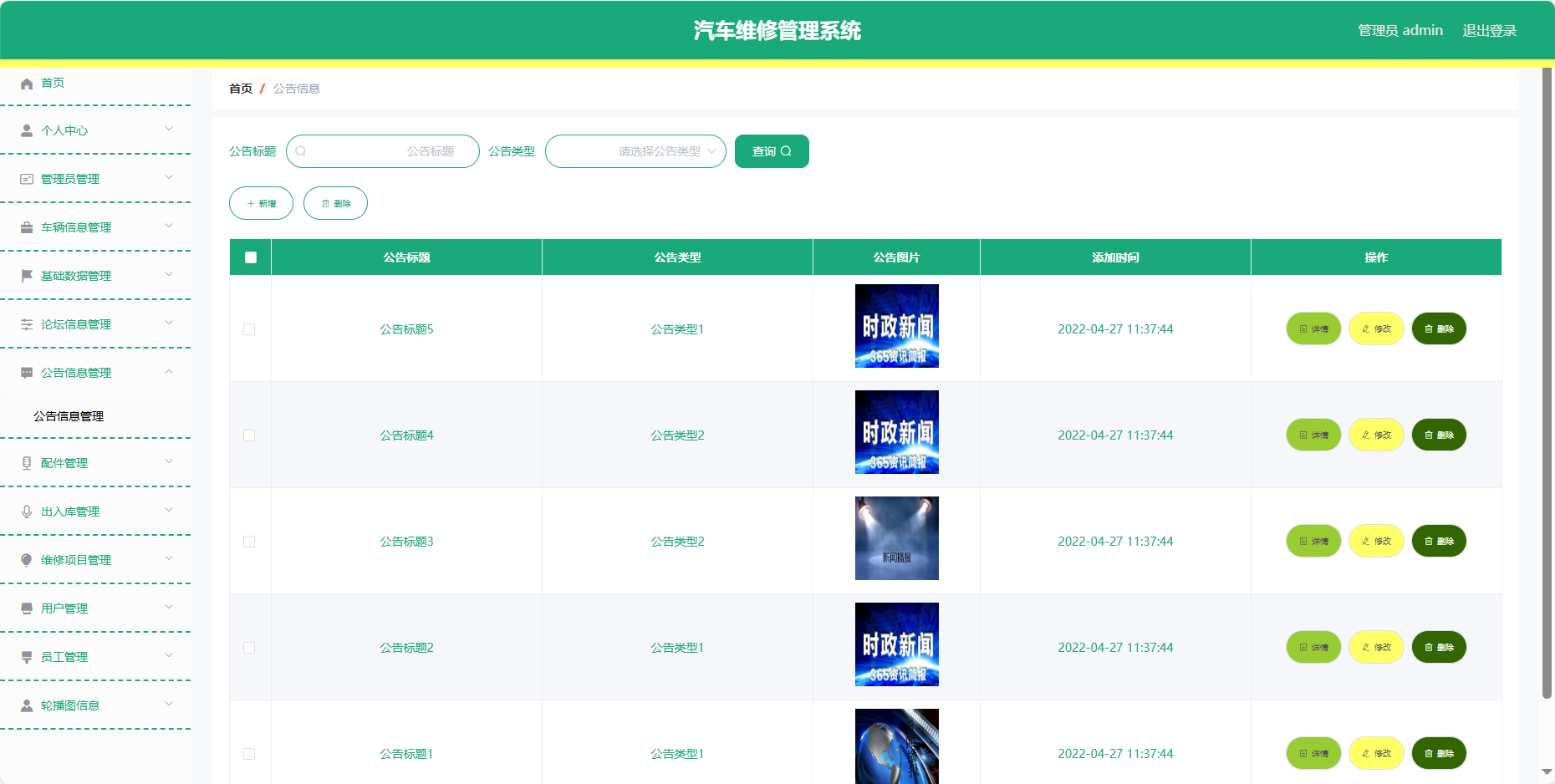Expand 个人中心 menu chevron
The height and width of the screenshot is (784, 1555).
pos(169,129)
